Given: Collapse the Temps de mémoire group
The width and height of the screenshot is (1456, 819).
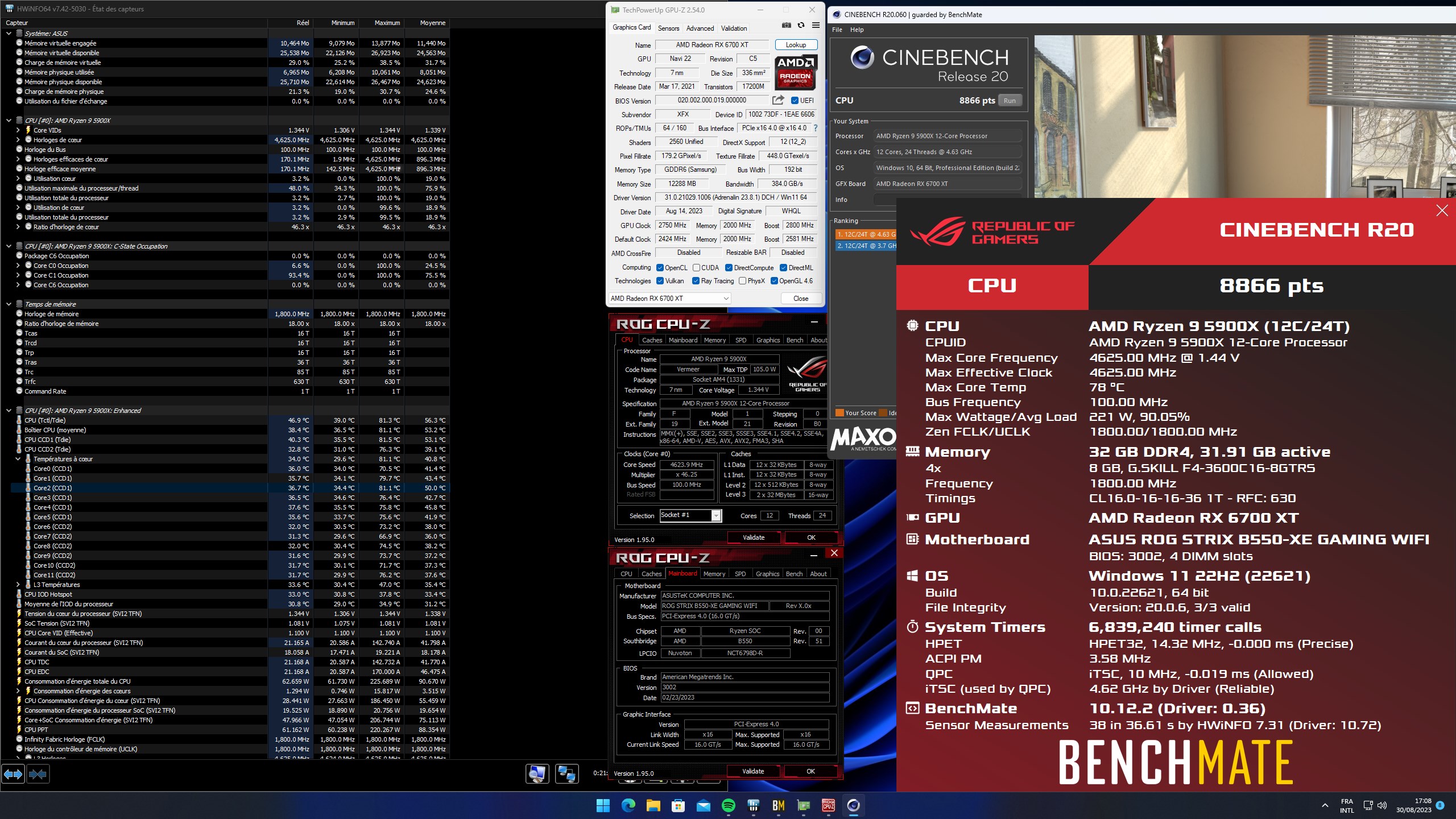Looking at the screenshot, I should pyautogui.click(x=9, y=304).
